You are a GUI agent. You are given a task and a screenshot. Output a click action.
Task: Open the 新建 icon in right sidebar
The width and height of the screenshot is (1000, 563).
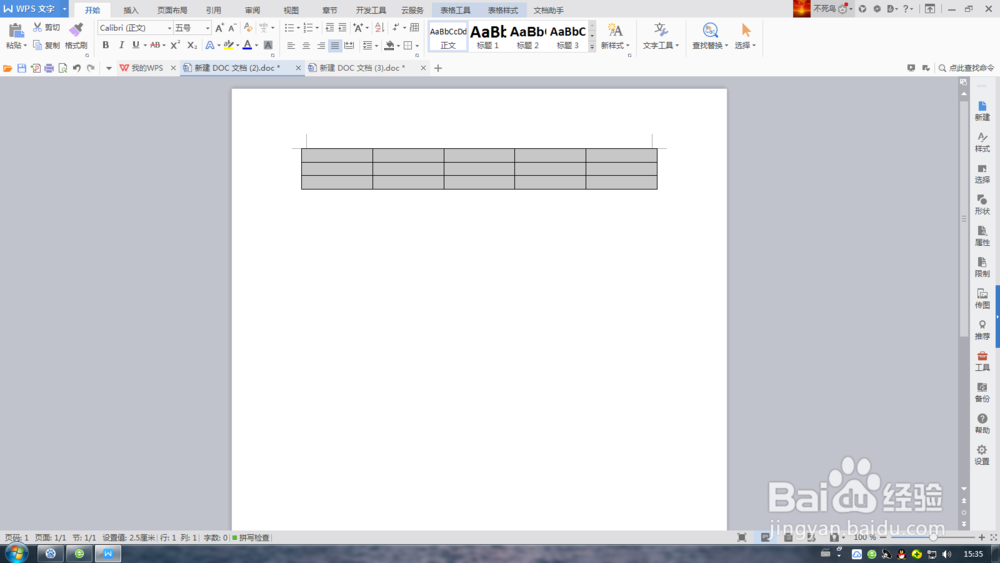tap(982, 111)
